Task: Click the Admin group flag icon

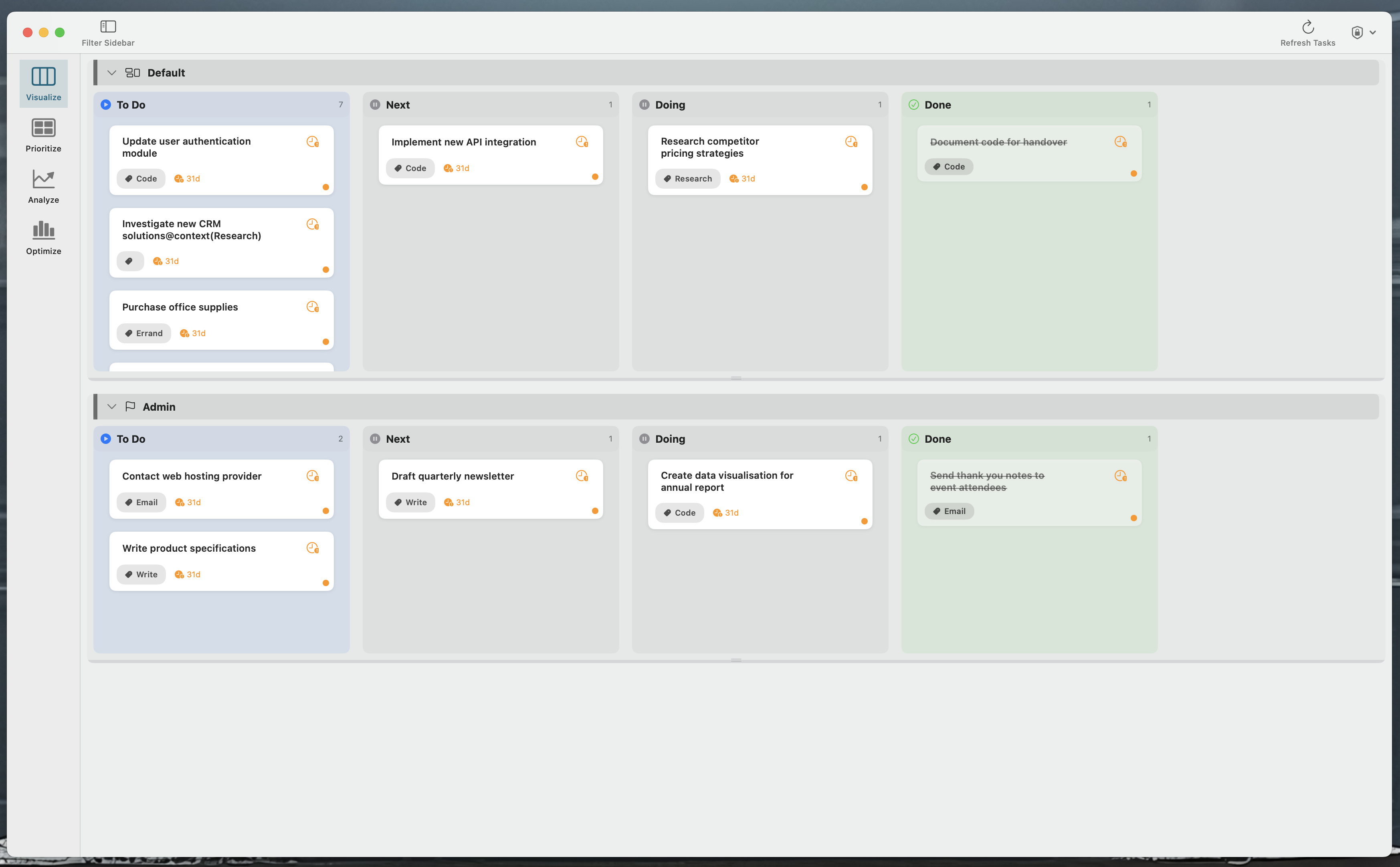Action: pyautogui.click(x=130, y=407)
